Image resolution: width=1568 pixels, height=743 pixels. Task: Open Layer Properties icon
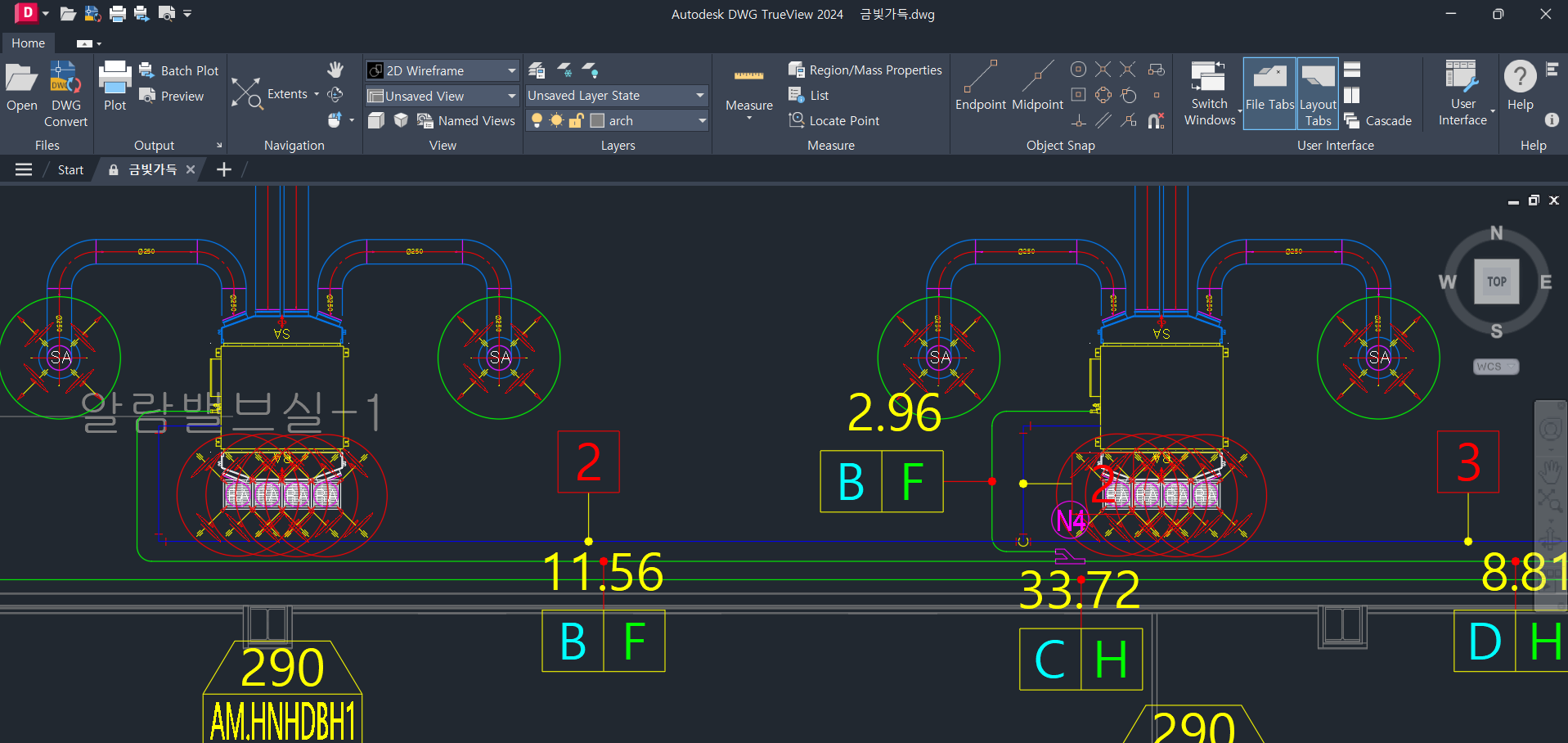pos(537,70)
